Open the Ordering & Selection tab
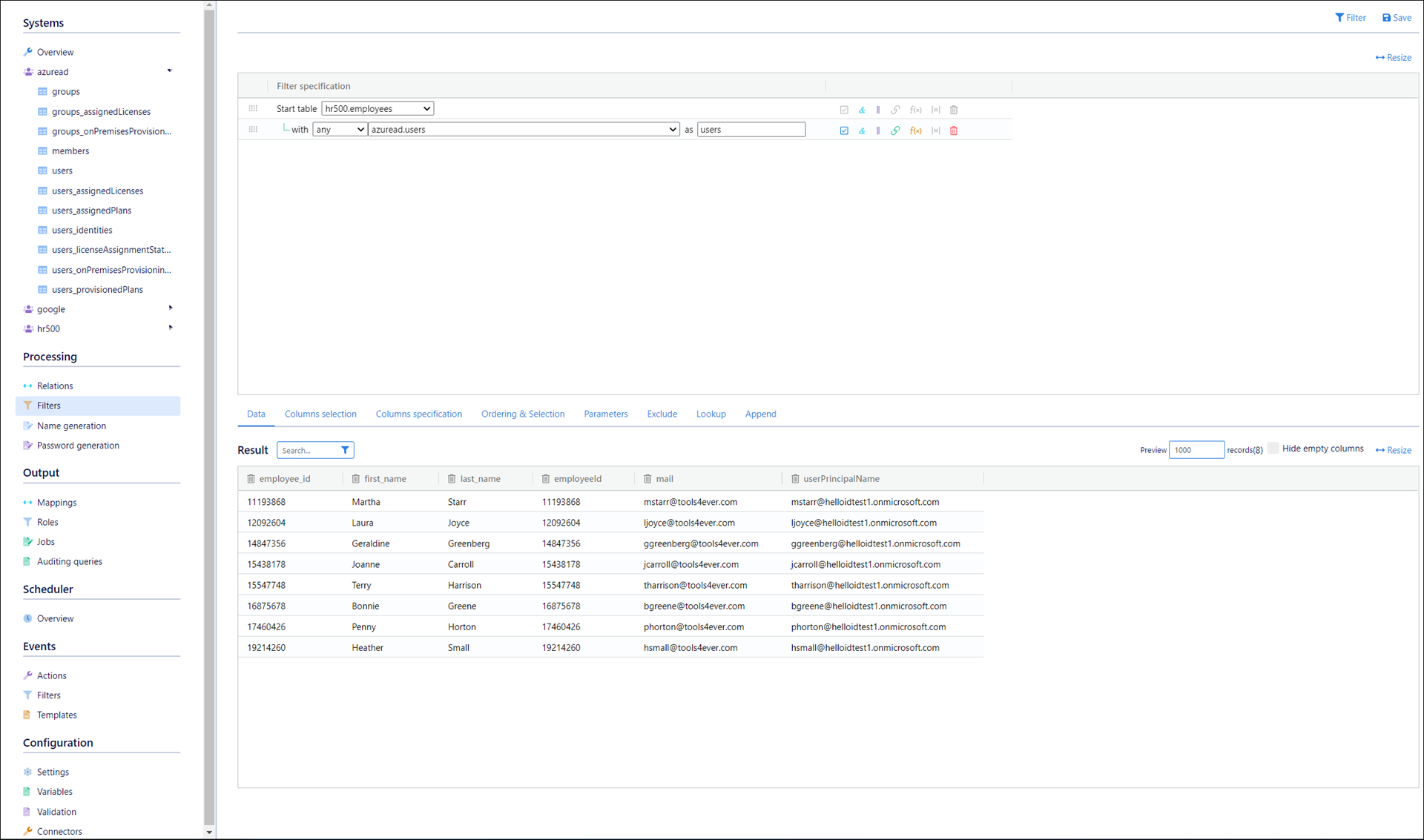 (522, 414)
